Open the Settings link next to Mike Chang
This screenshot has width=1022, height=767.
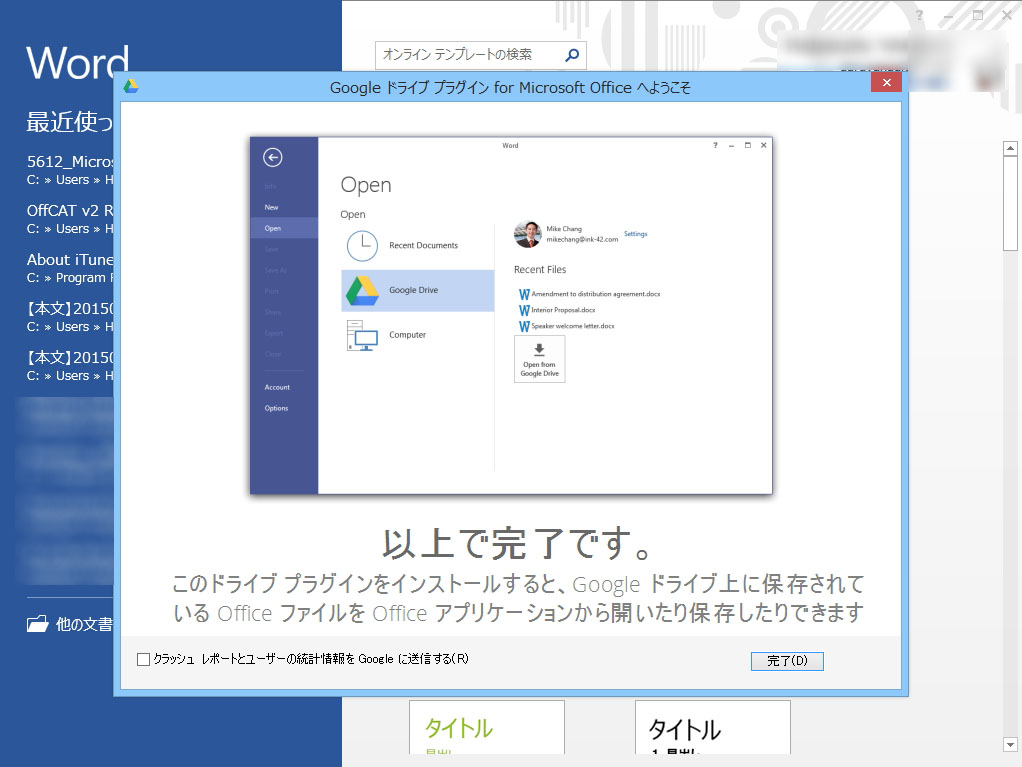point(635,234)
